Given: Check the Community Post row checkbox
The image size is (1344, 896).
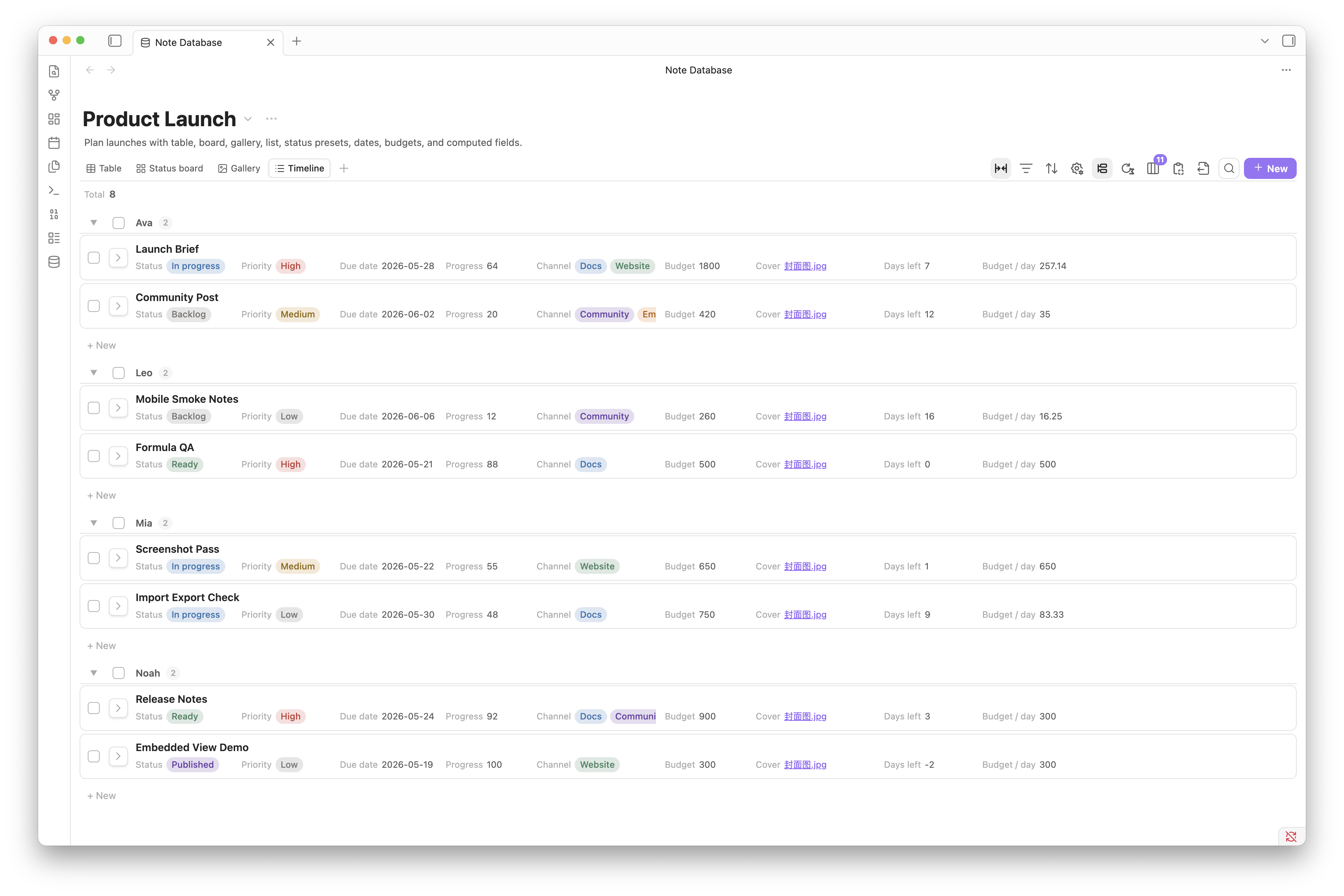Looking at the screenshot, I should (x=94, y=306).
